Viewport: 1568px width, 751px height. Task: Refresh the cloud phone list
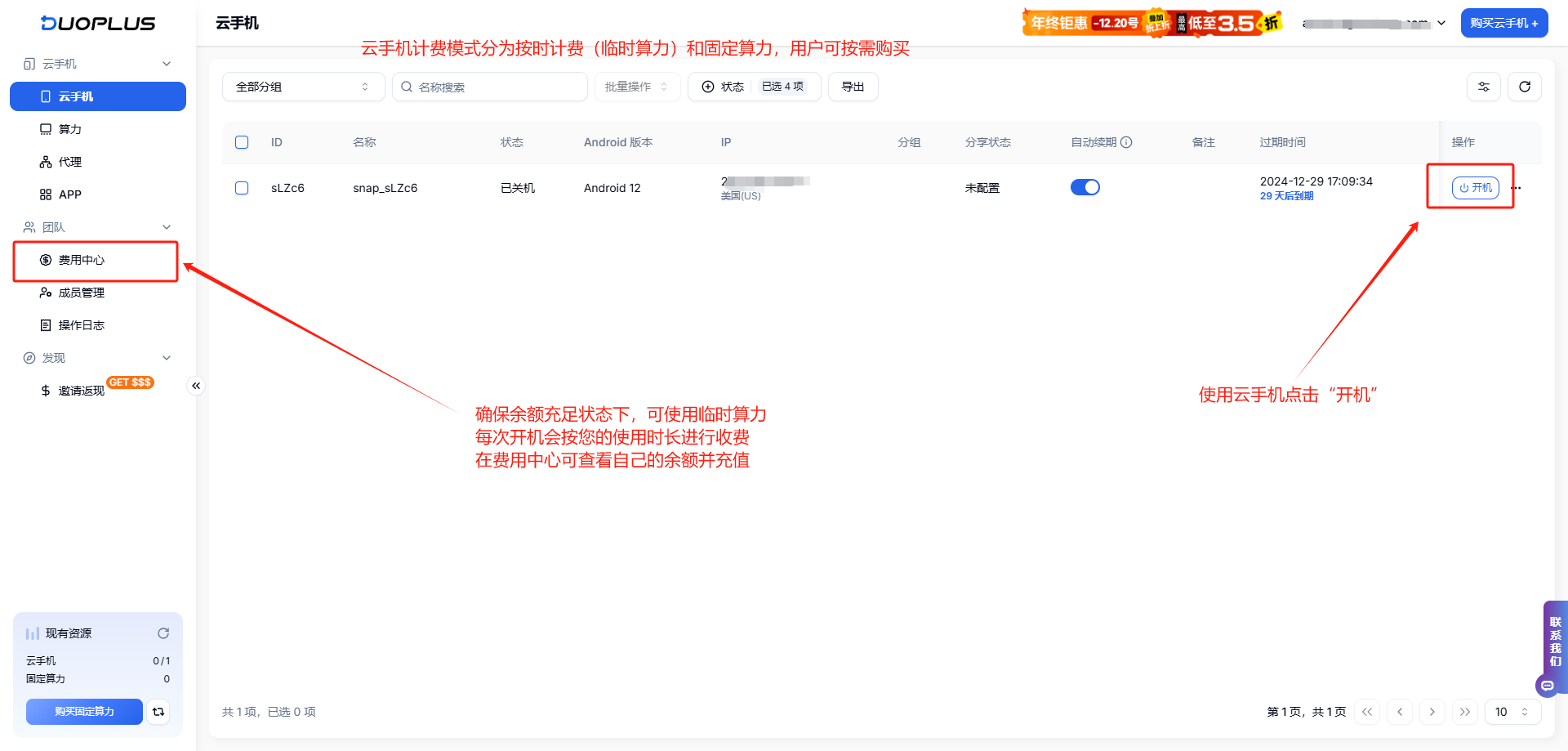(x=1525, y=87)
